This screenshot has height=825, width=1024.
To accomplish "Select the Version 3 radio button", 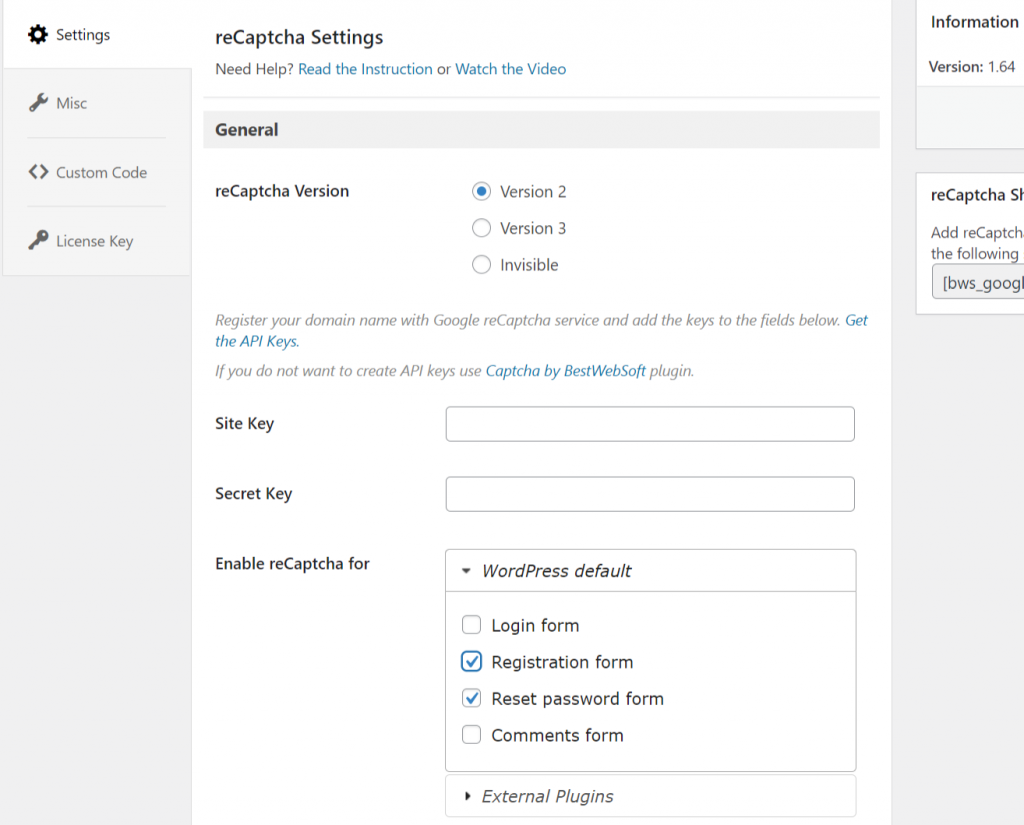I will tap(481, 228).
